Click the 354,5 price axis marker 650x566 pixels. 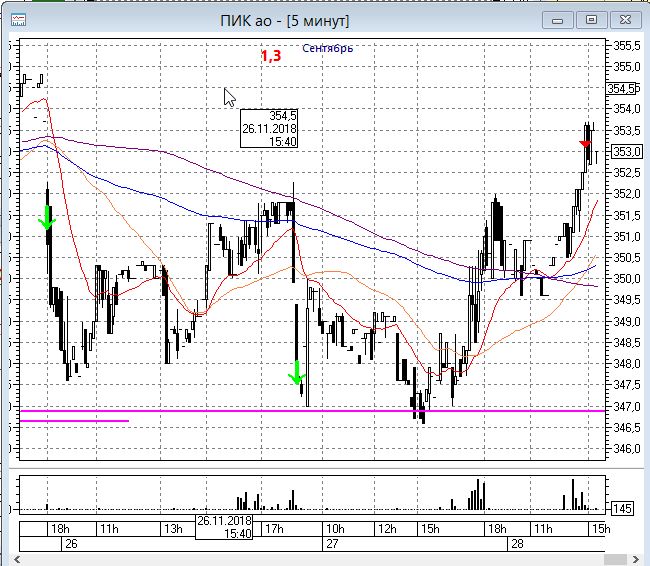pyautogui.click(x=622, y=88)
